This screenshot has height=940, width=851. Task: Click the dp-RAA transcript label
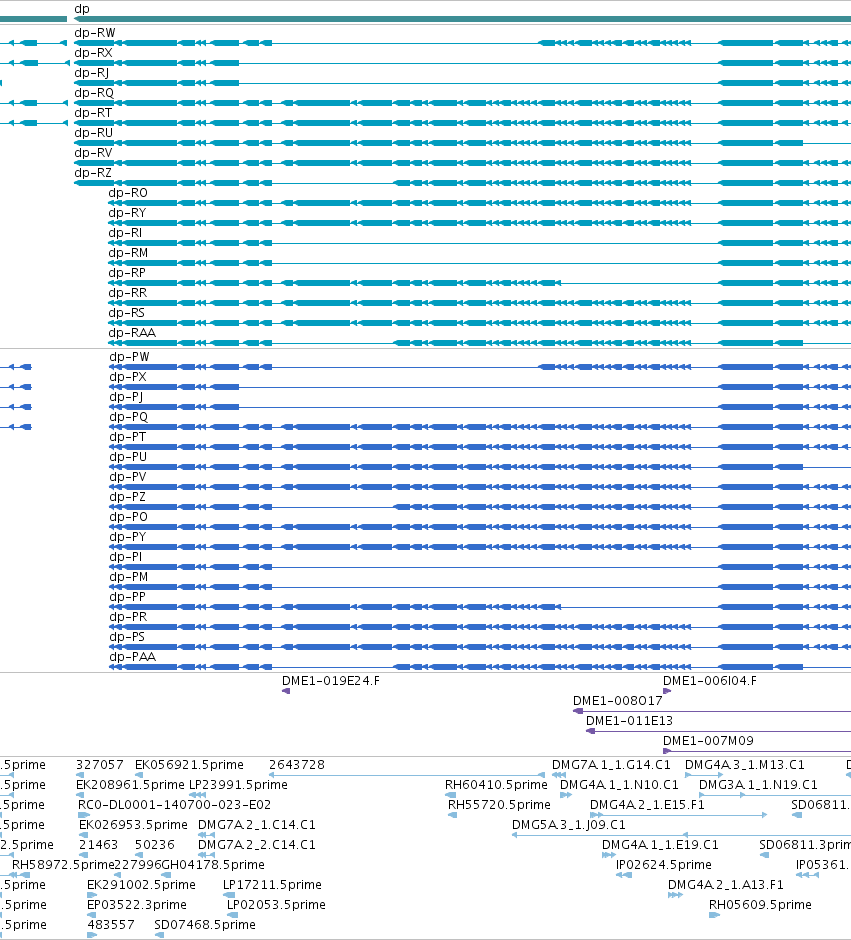(132, 333)
